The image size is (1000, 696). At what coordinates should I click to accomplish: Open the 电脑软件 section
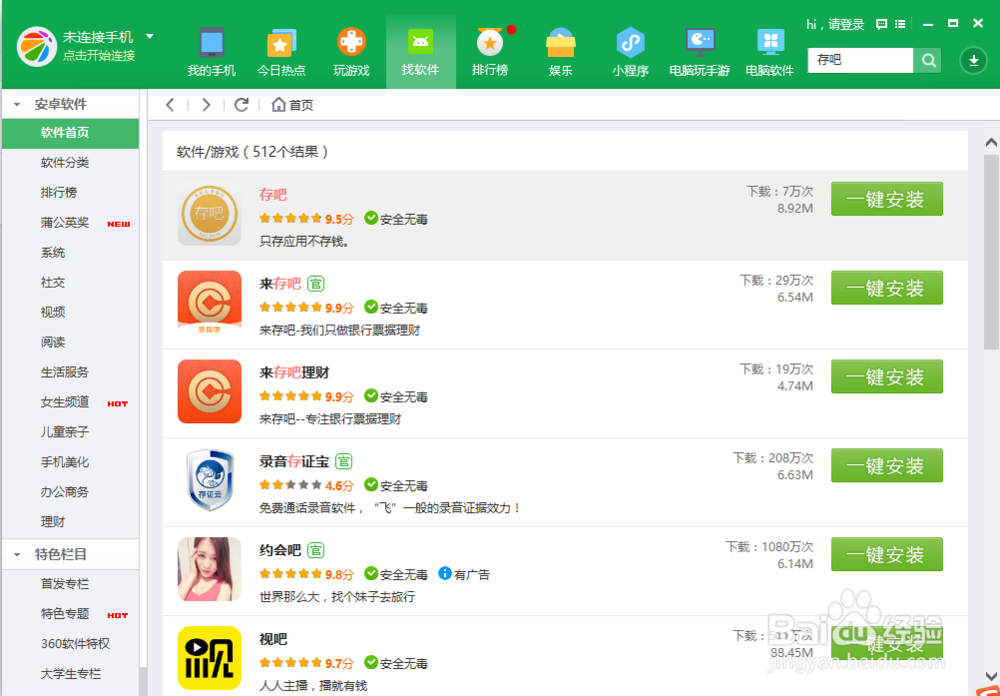click(x=770, y=52)
